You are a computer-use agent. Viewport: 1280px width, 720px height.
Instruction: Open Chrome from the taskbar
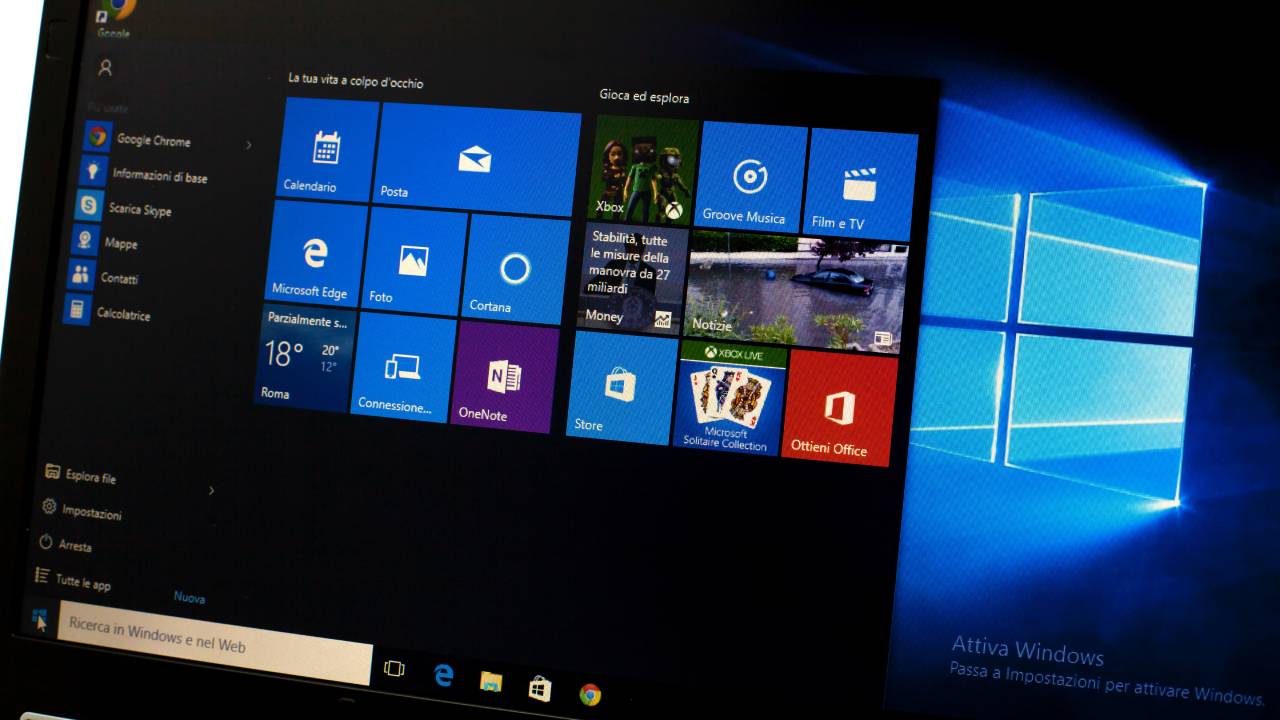[x=590, y=694]
